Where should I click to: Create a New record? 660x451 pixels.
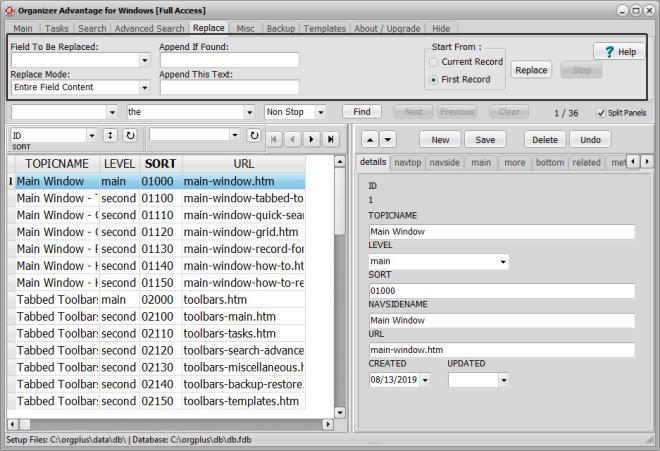pyautogui.click(x=440, y=140)
